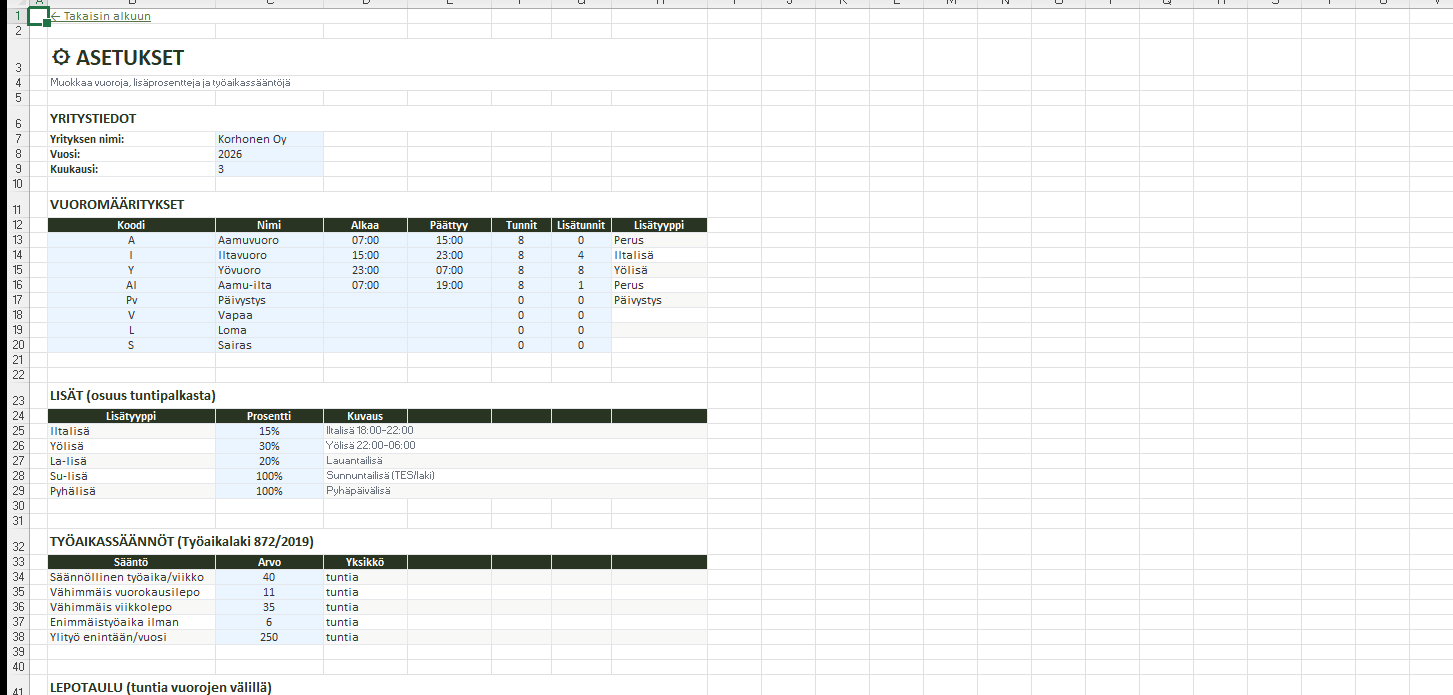1453x695 pixels.
Task: Select the Vähimmäis viikkolepo value 35
Action: point(269,607)
